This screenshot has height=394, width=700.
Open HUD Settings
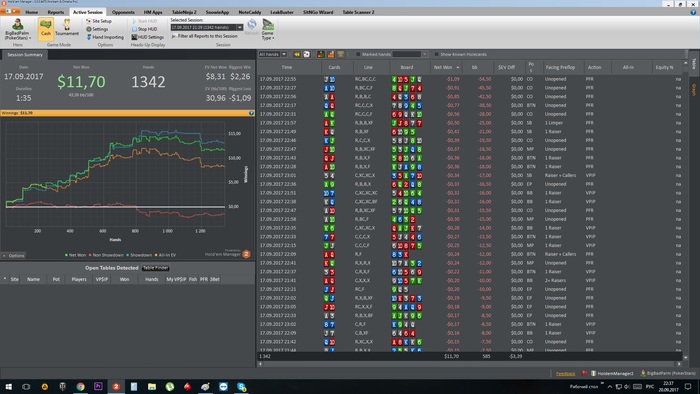[x=147, y=37]
